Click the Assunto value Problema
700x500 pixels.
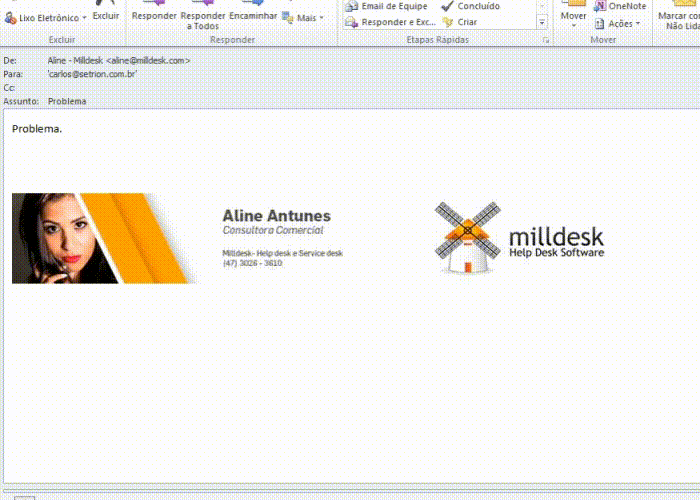[67, 101]
